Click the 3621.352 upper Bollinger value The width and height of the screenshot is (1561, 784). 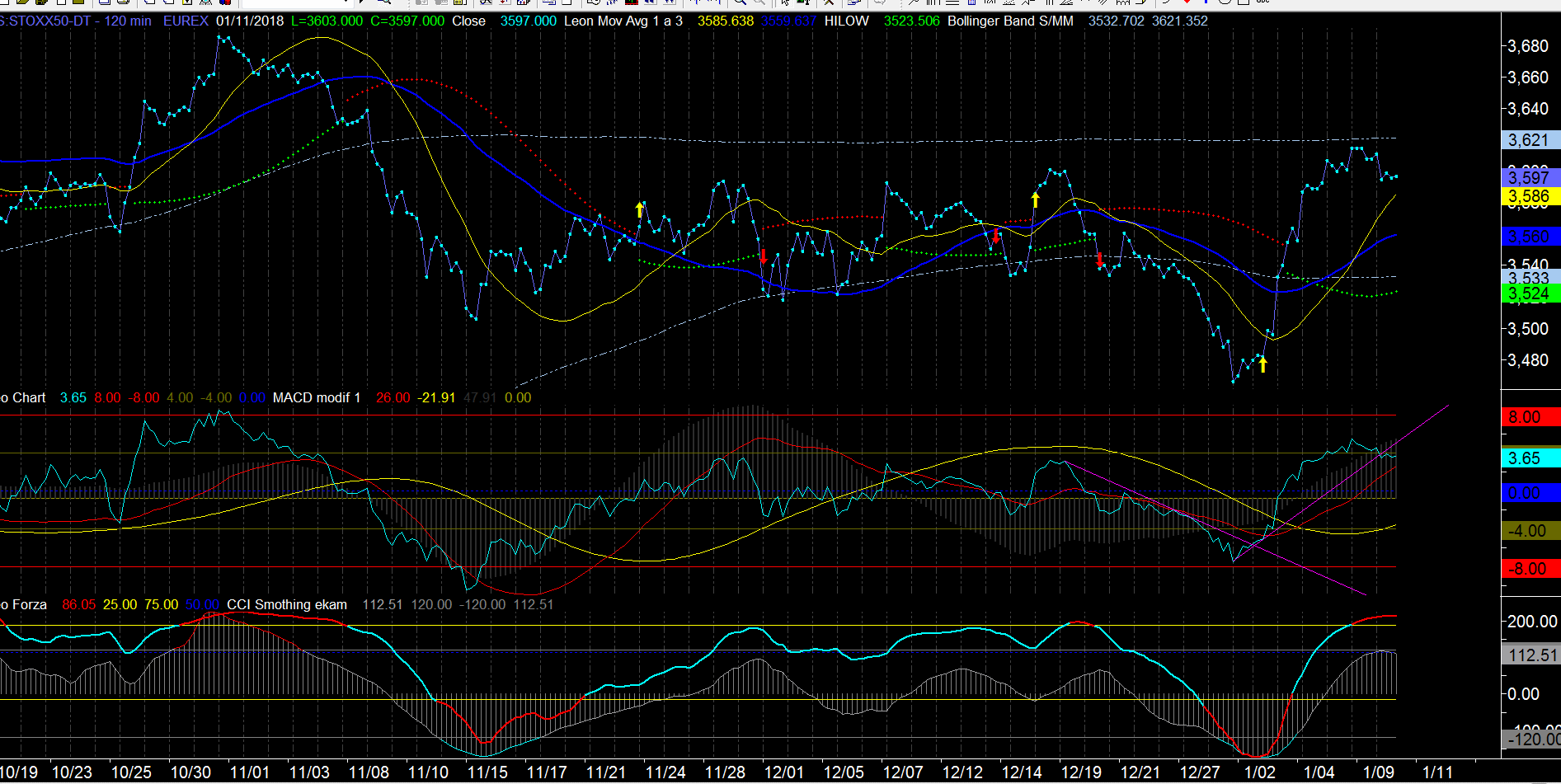click(x=1180, y=21)
